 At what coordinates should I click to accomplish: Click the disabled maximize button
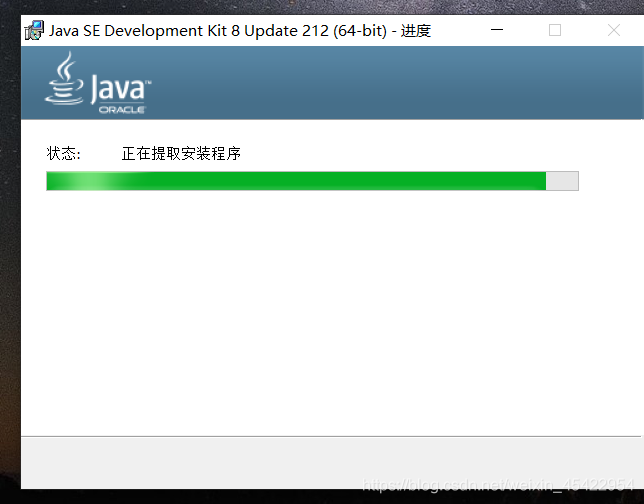point(555,30)
